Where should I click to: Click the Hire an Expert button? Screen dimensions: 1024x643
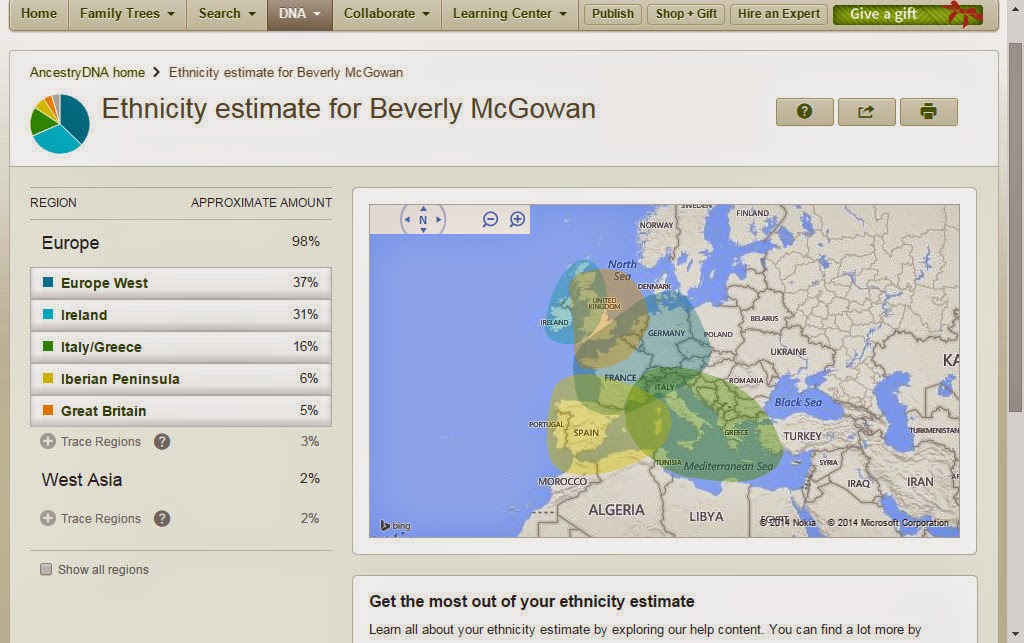[x=778, y=14]
